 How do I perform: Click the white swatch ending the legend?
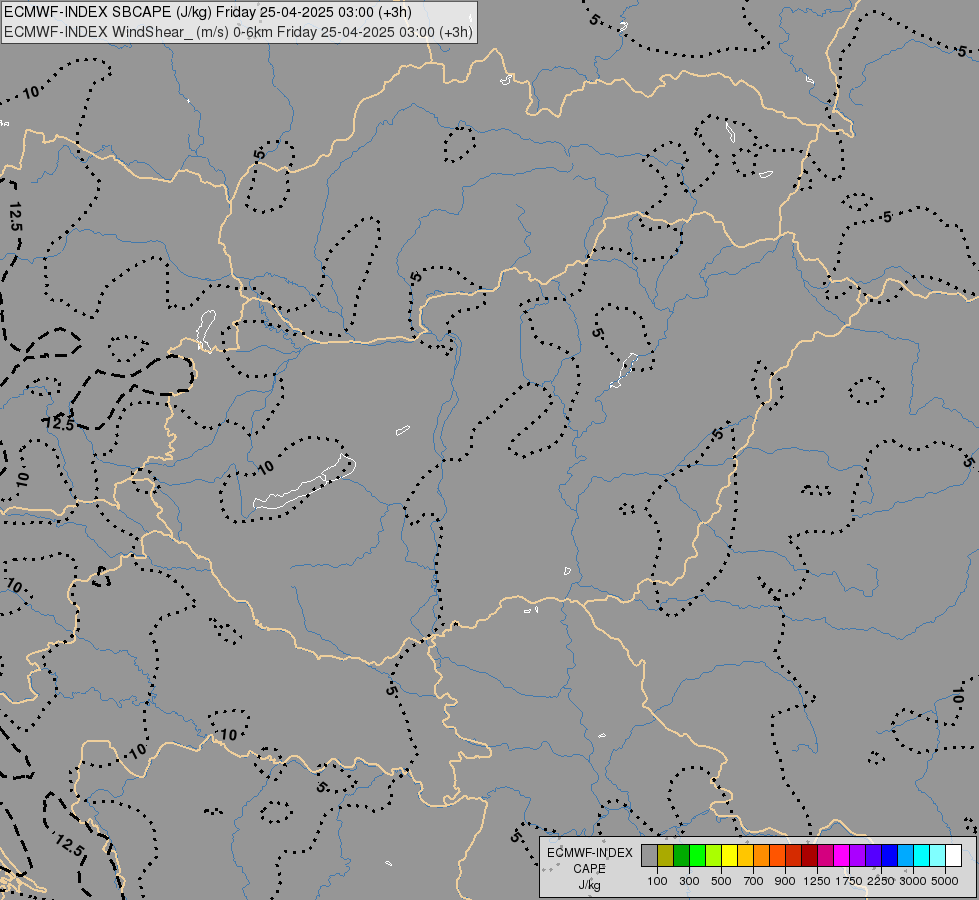click(x=953, y=855)
